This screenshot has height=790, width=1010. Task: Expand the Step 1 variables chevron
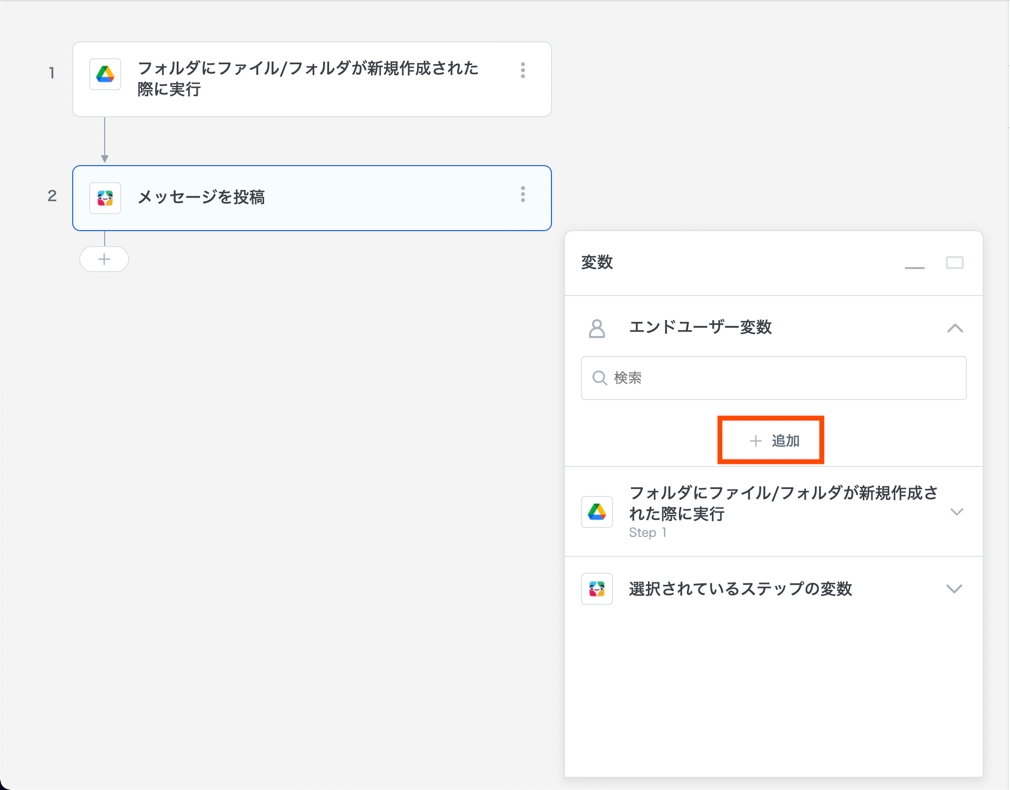(x=956, y=512)
